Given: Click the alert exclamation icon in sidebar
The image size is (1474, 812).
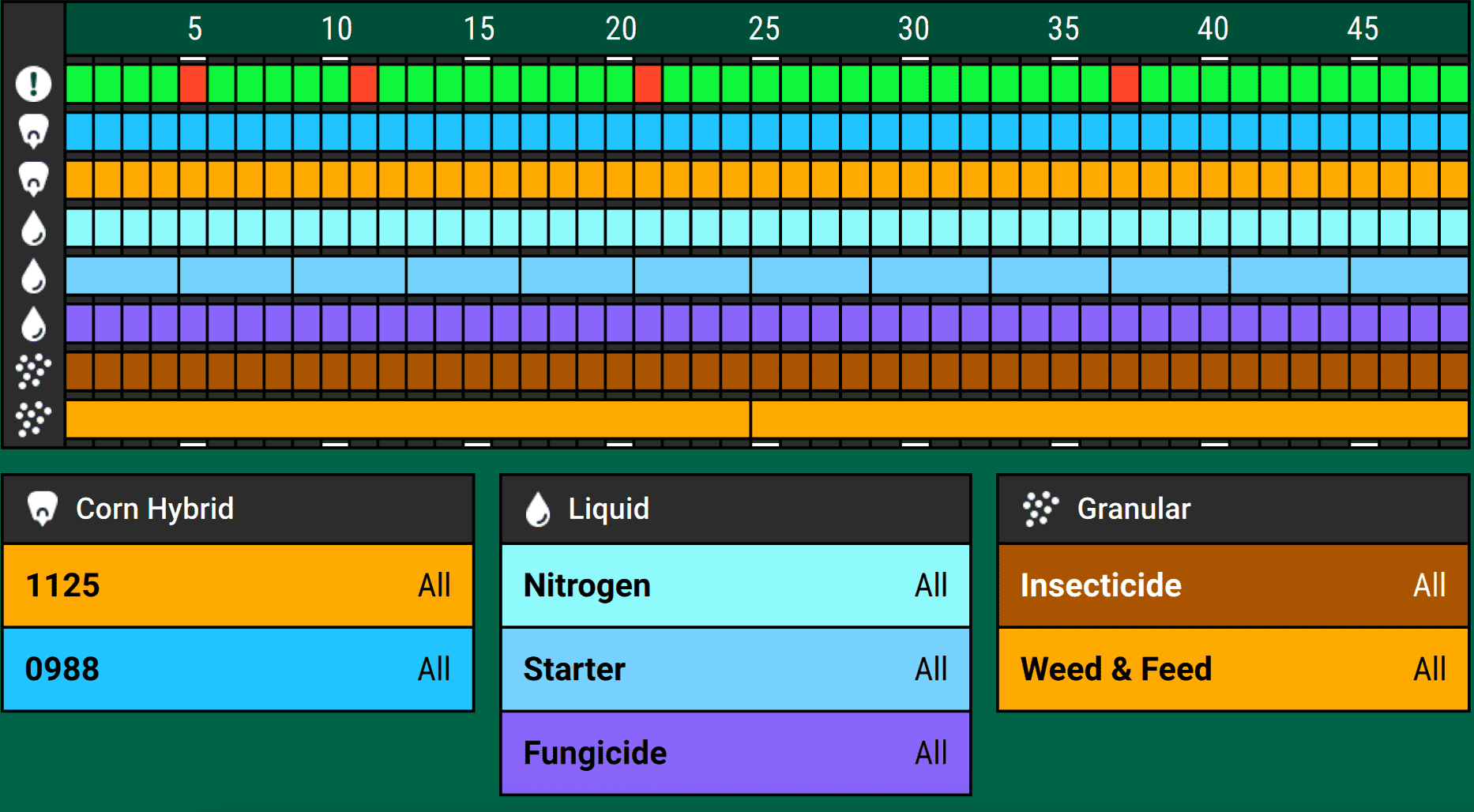Looking at the screenshot, I should pyautogui.click(x=33, y=84).
